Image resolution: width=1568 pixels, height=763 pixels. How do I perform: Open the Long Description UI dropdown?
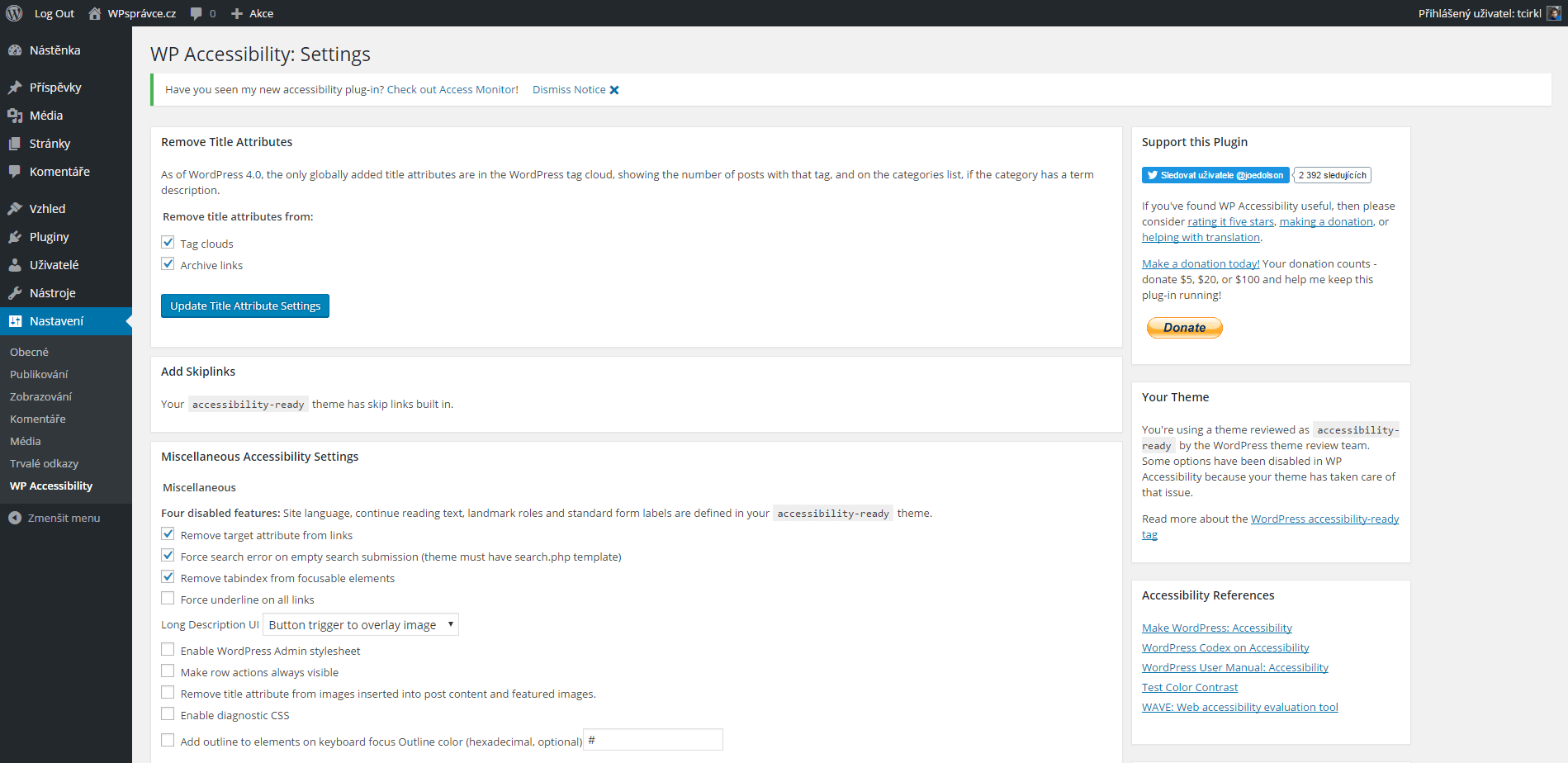coord(361,625)
